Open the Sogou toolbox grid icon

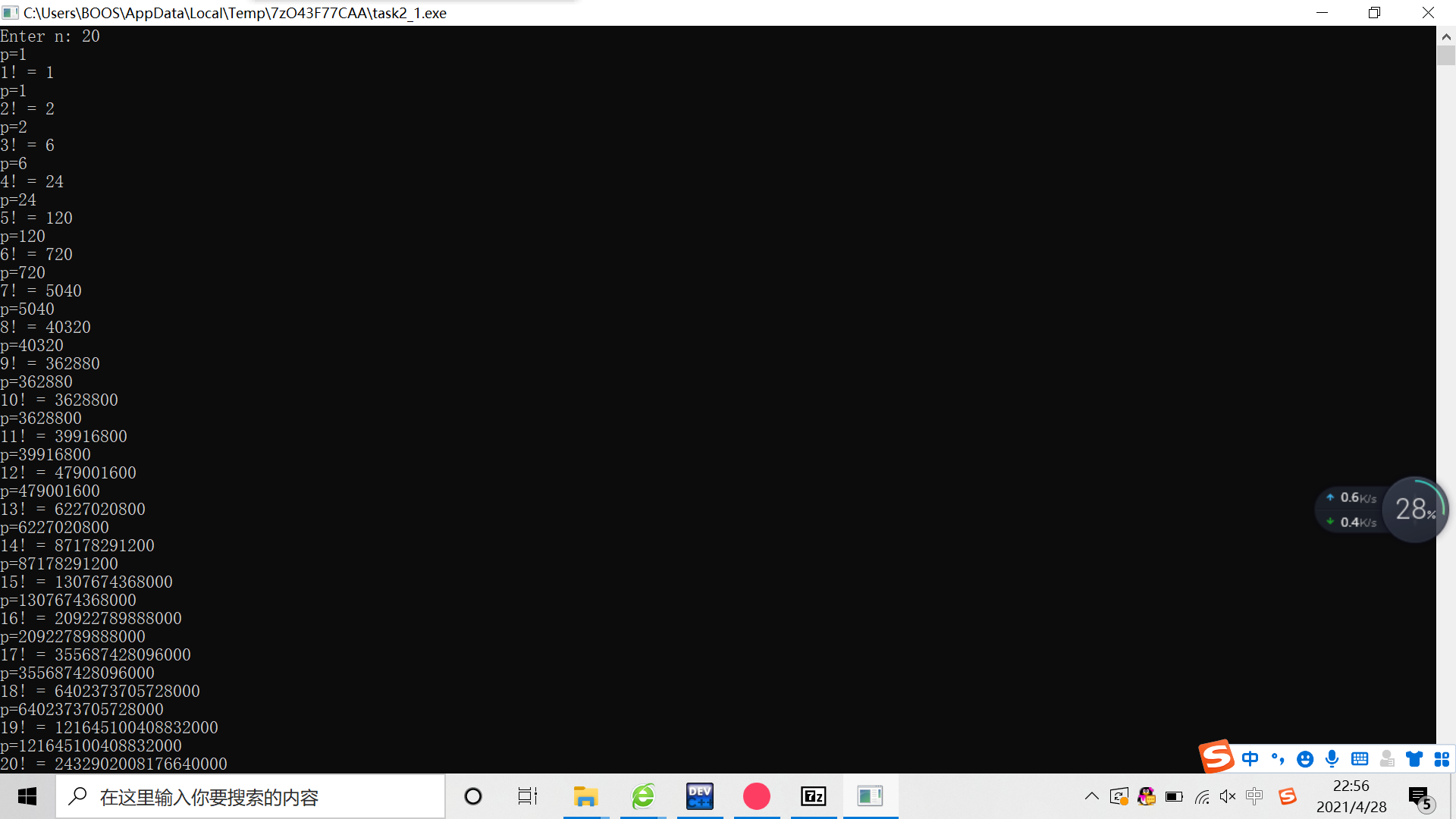pyautogui.click(x=1442, y=759)
